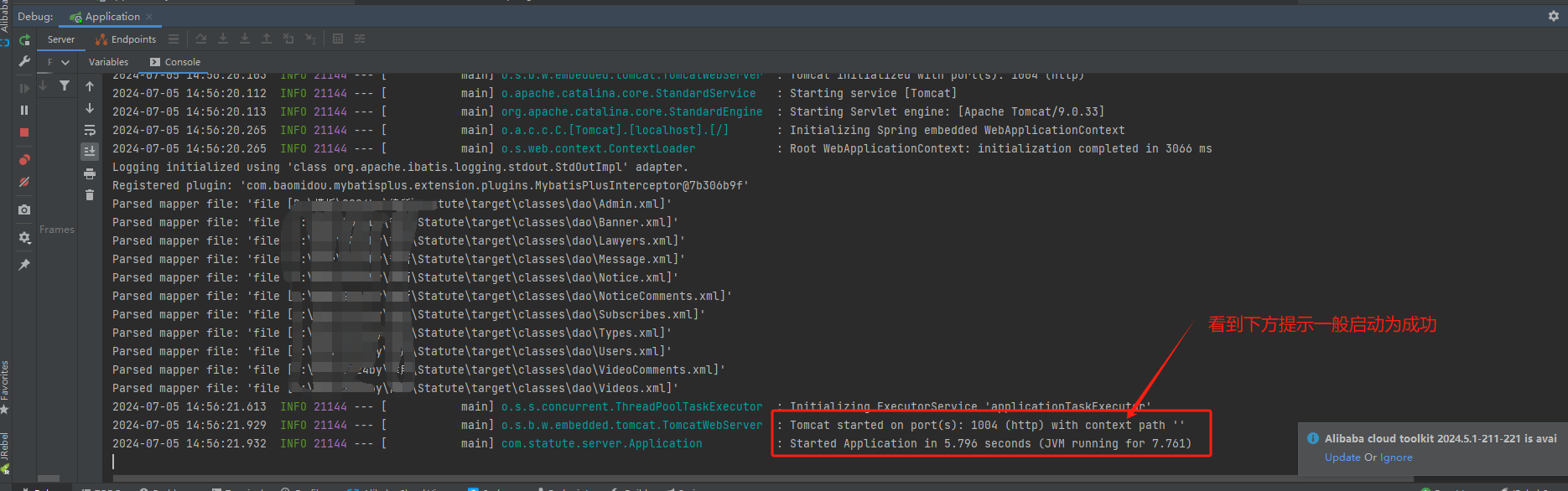Screen dimensions: 1568x491
Task: Pause the program execution
Action: [x=24, y=110]
